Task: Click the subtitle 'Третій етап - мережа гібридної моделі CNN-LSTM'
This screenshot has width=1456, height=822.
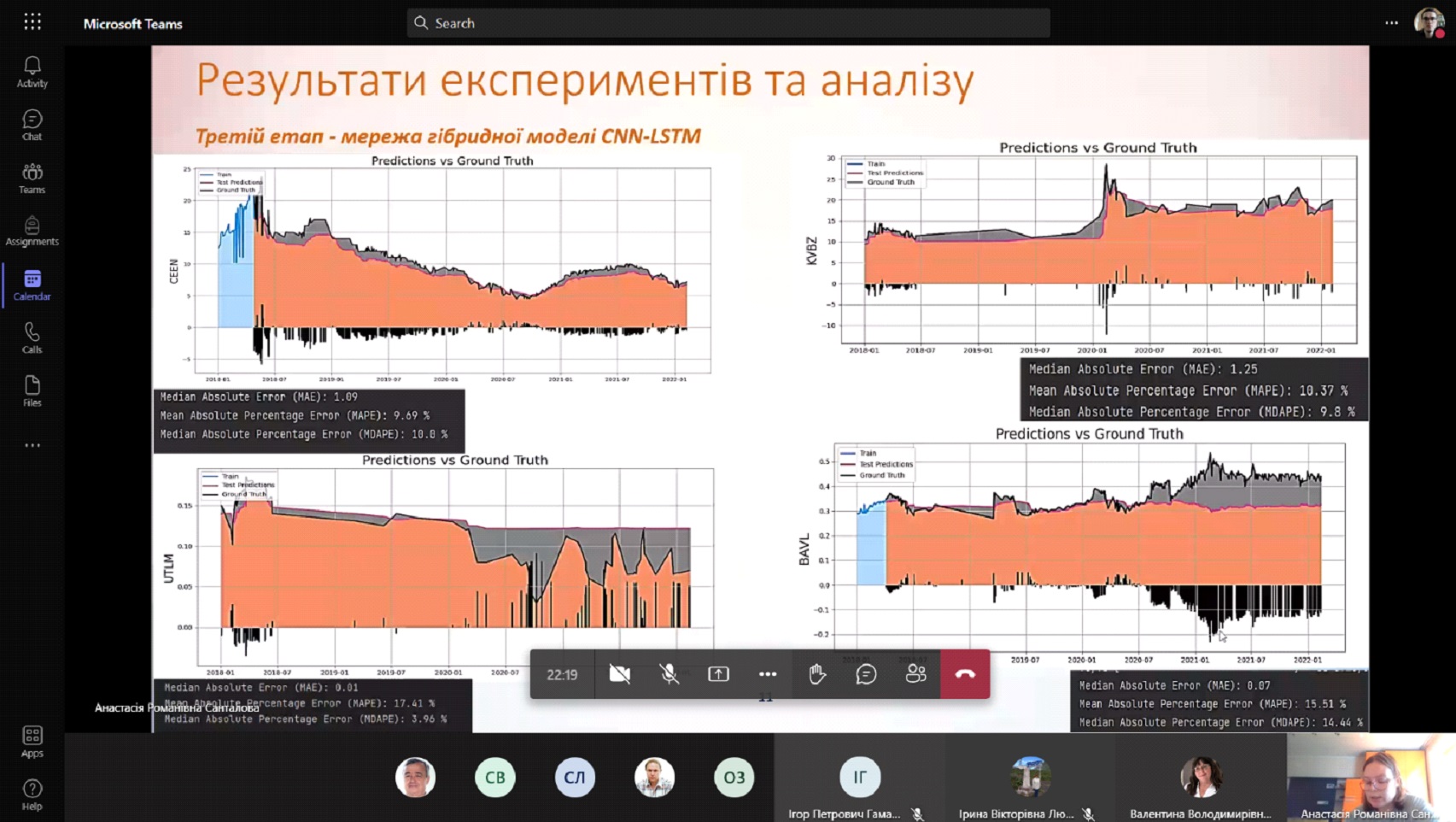Action: [448, 136]
